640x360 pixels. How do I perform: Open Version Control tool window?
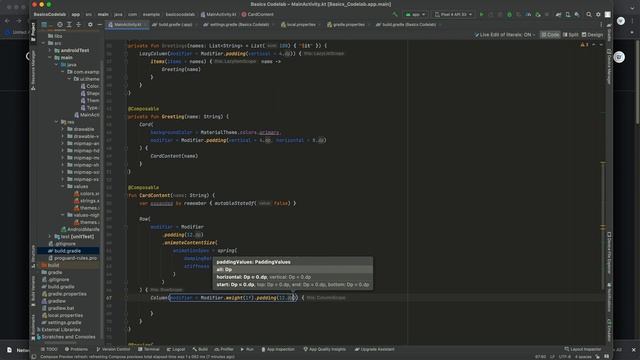pyautogui.click(x=113, y=349)
